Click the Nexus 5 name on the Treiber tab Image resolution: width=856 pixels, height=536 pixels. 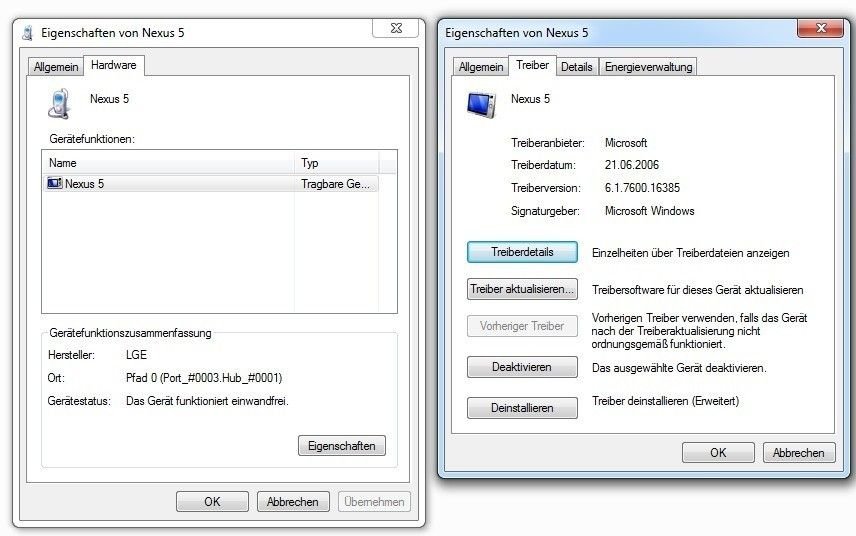[530, 99]
